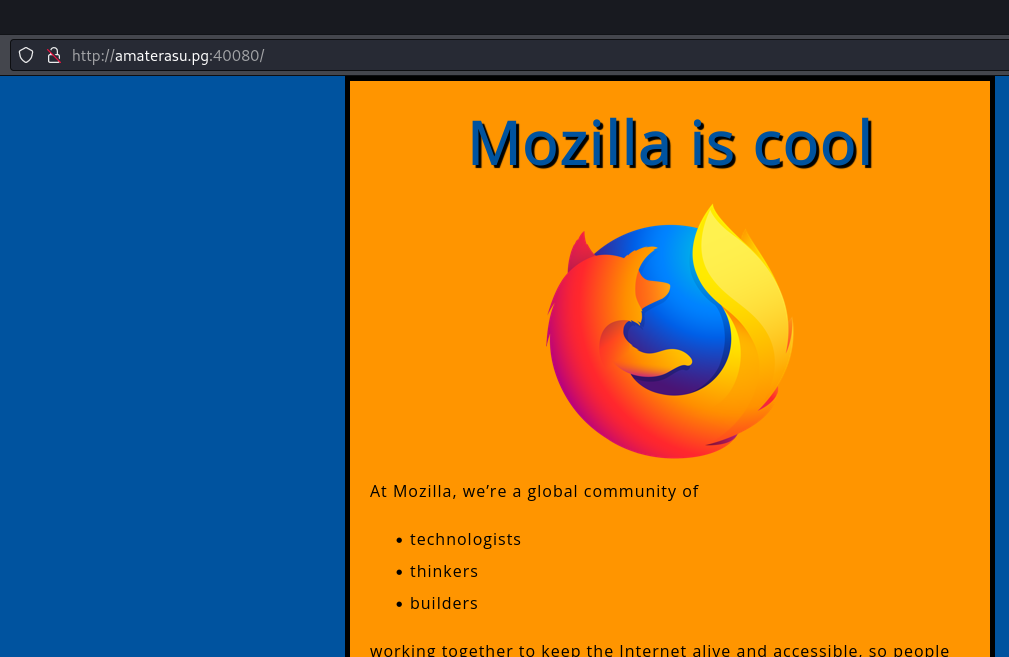Click the tracking protection shield icon
This screenshot has height=657, width=1009.
tap(26, 55)
